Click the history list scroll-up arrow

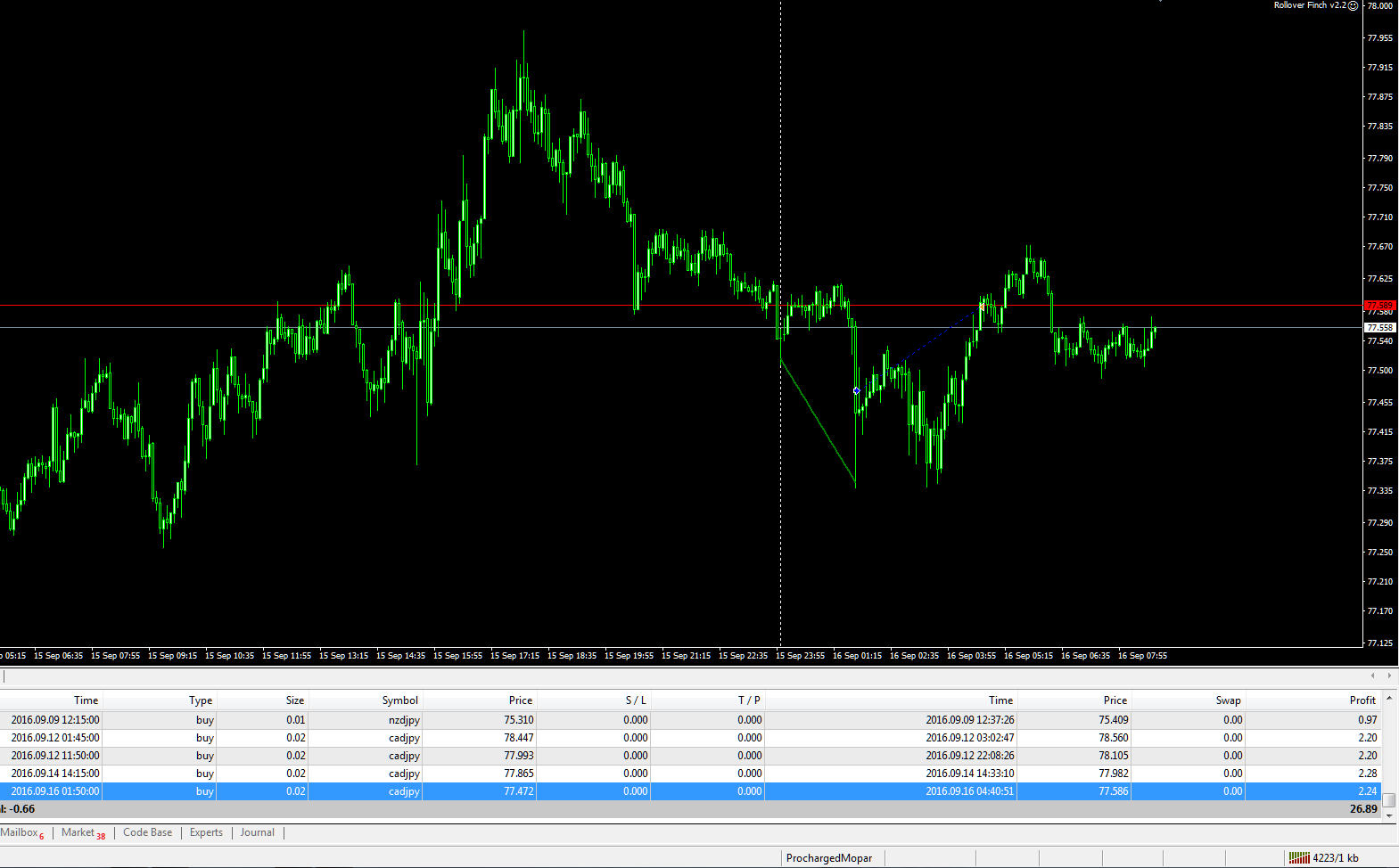[x=1389, y=699]
